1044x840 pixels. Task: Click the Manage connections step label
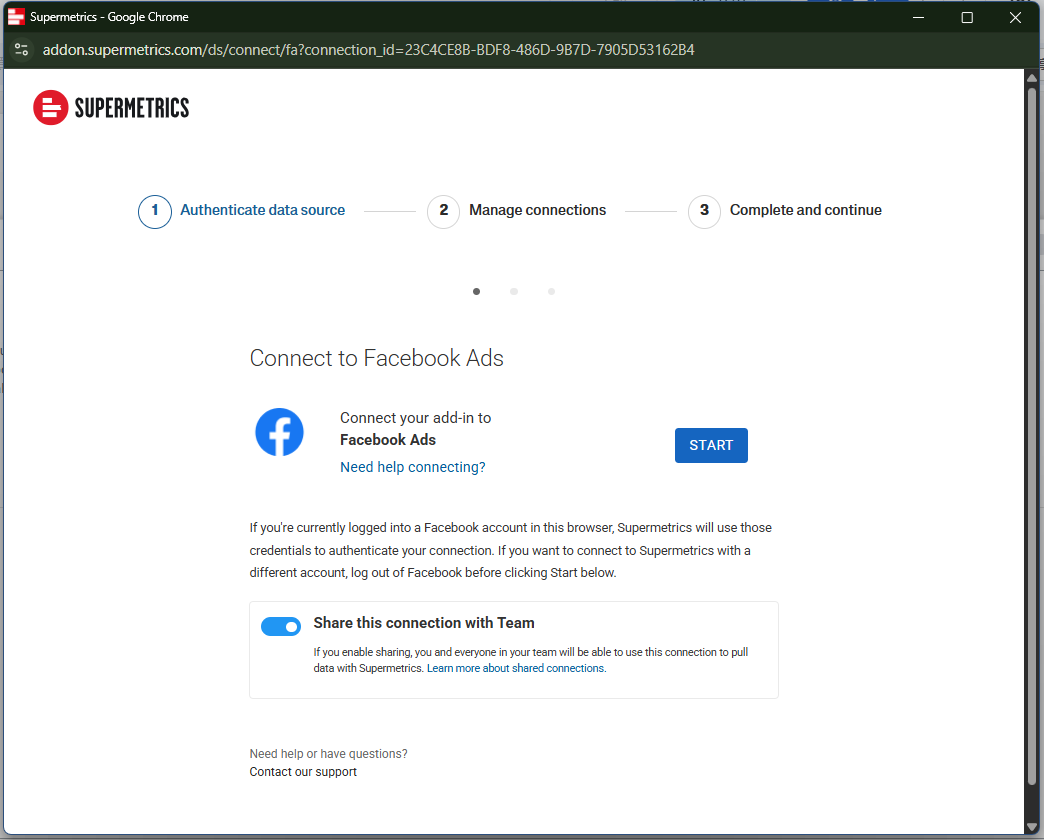[537, 210]
